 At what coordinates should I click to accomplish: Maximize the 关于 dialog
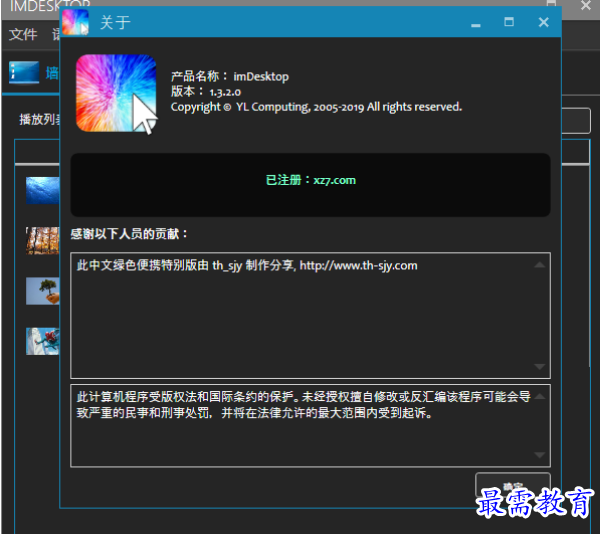coord(509,22)
